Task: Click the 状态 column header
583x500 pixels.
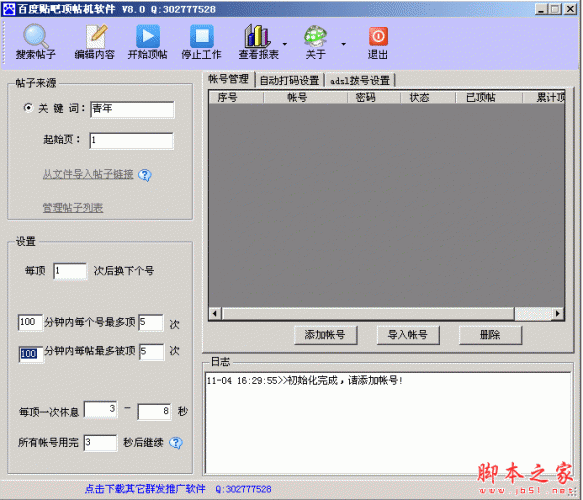Action: 428,97
